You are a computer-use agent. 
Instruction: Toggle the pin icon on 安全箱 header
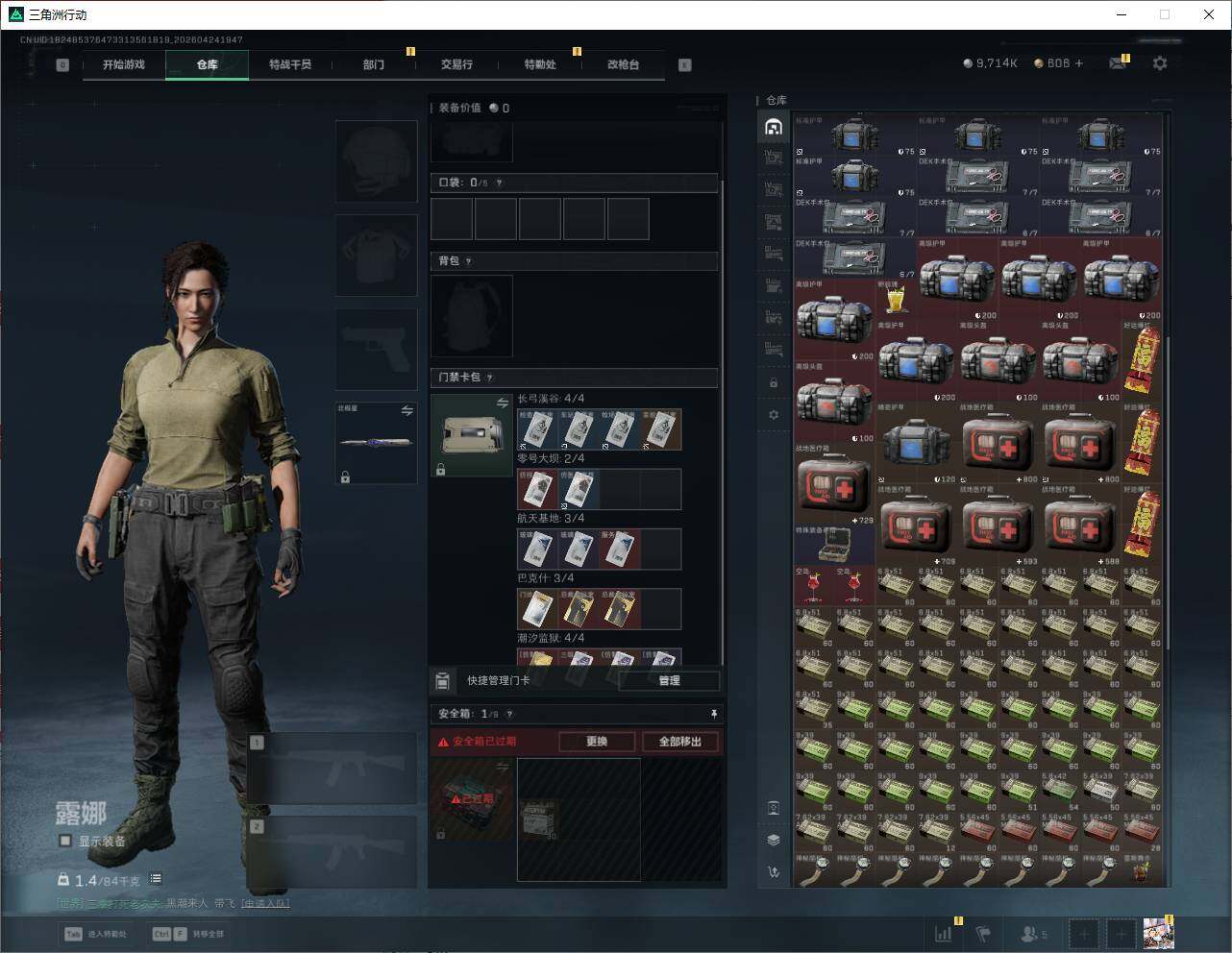pos(713,714)
